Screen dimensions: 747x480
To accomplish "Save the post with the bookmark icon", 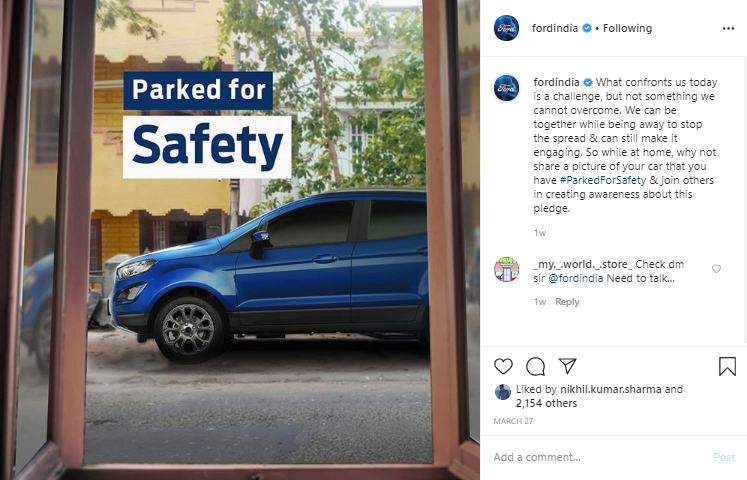I will coord(727,366).
